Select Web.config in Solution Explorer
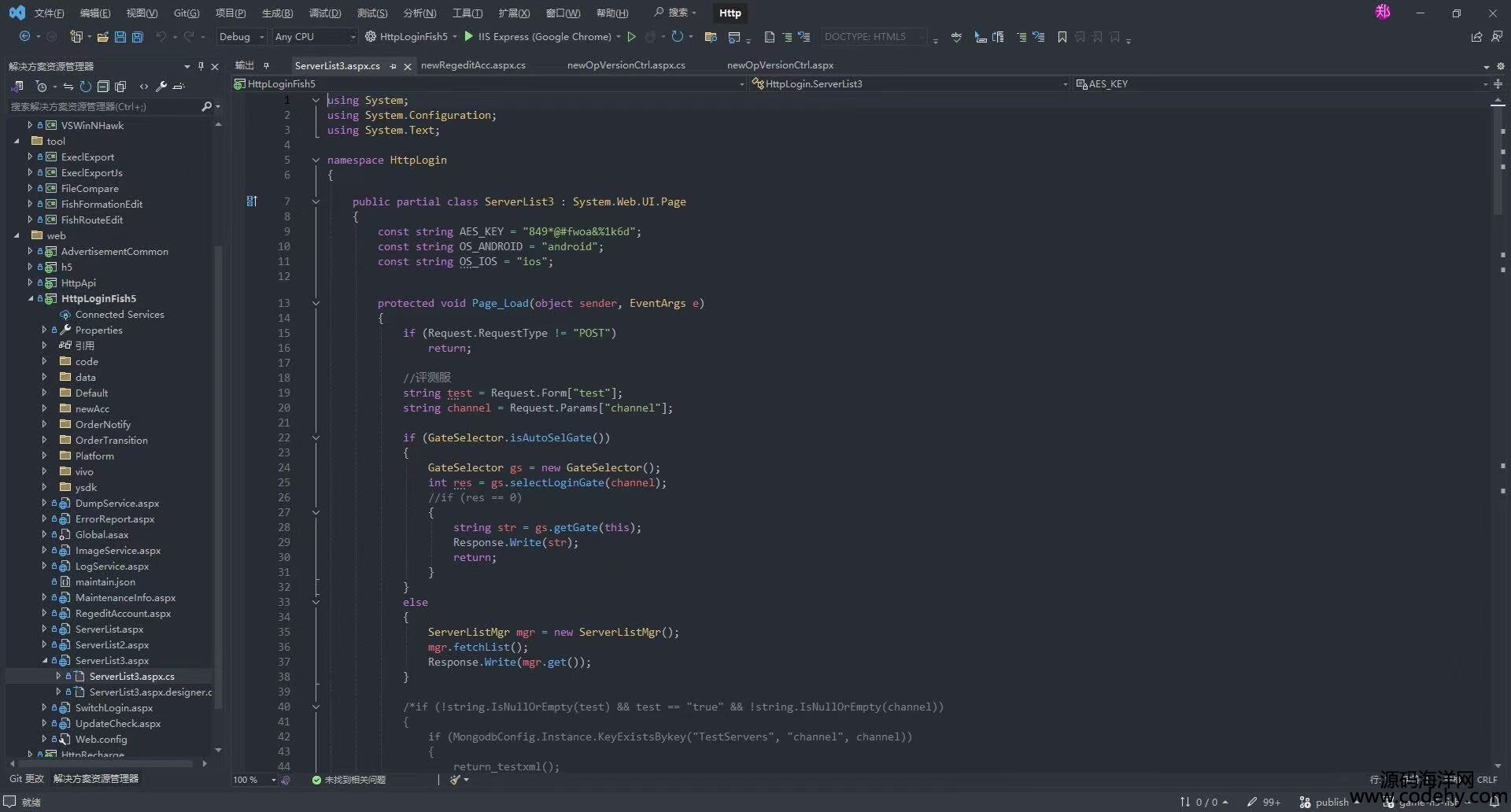Viewport: 1511px width, 812px height. click(x=101, y=739)
